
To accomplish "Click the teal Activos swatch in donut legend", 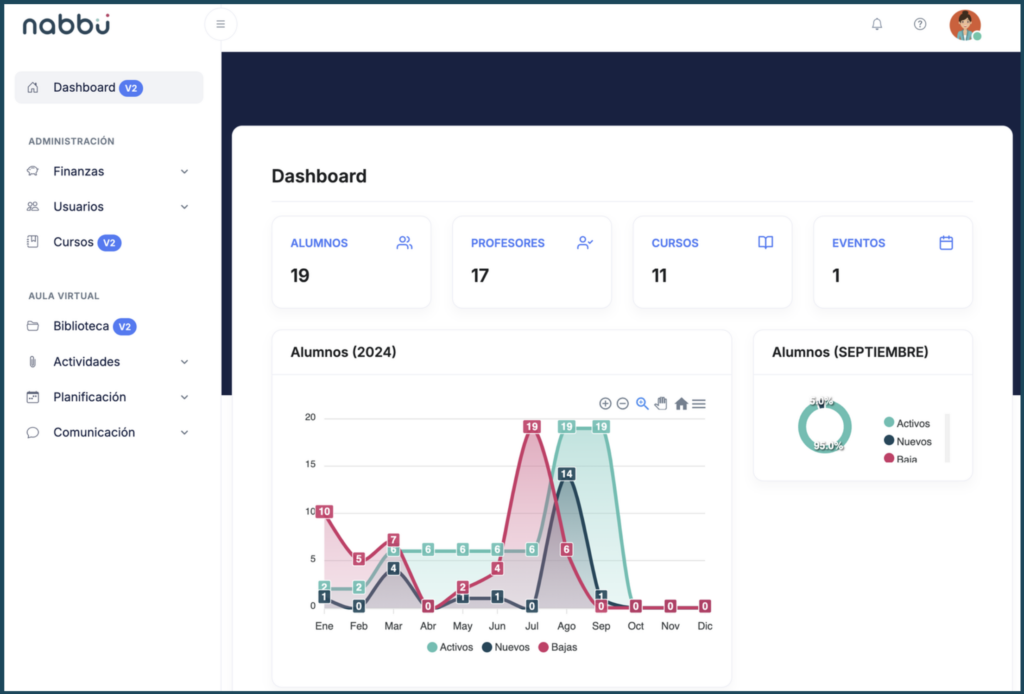I will (x=889, y=423).
